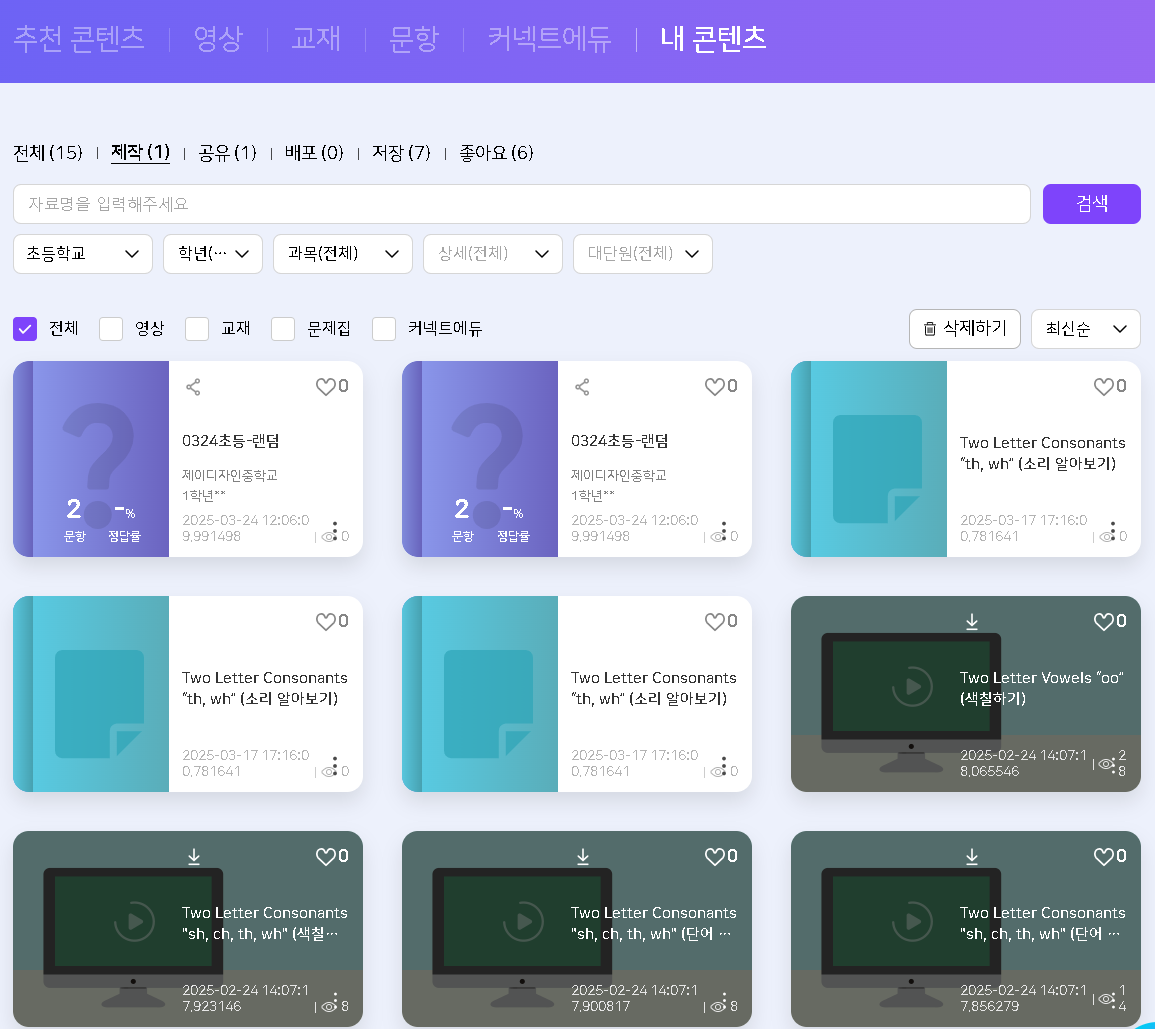The width and height of the screenshot is (1155, 1029).
Task: Click heart icon on Two Letter Vowels card
Action: coord(1104,622)
